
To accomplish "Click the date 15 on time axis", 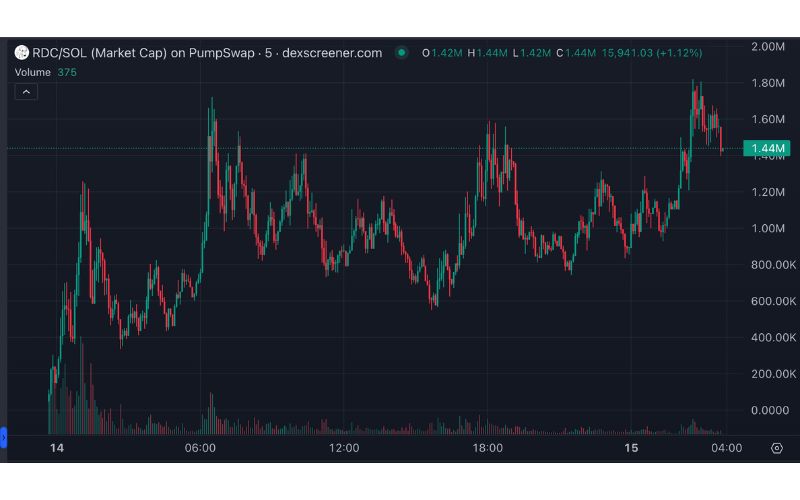I will [x=631, y=448].
